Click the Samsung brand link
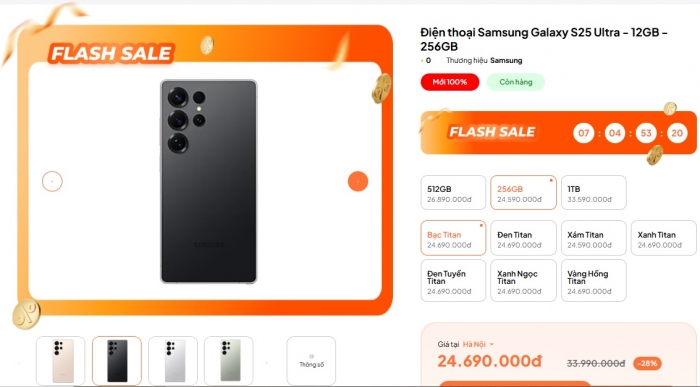Screen dimensions: 700x387 point(506,60)
